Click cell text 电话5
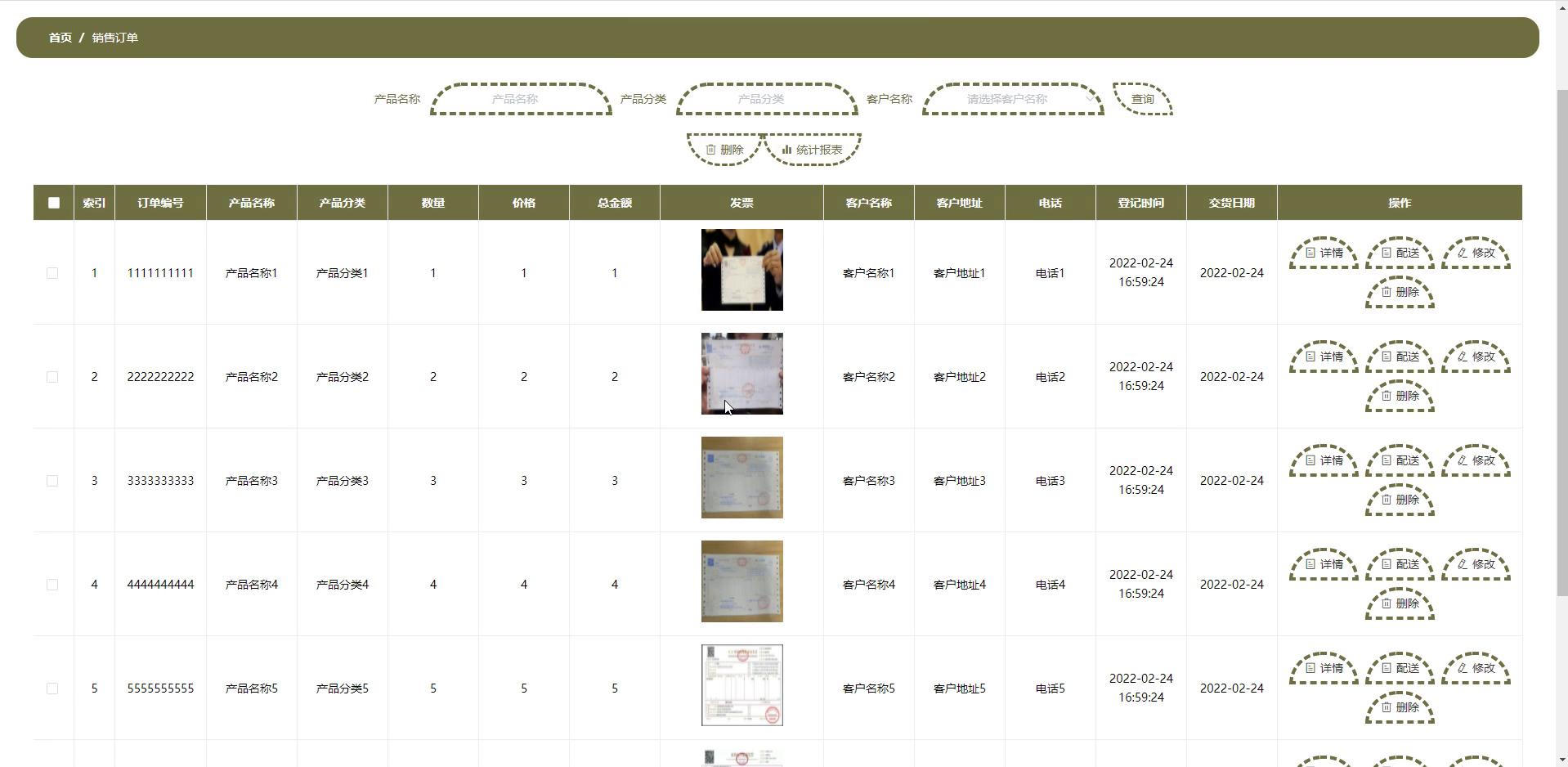The image size is (1568, 767). (x=1051, y=689)
